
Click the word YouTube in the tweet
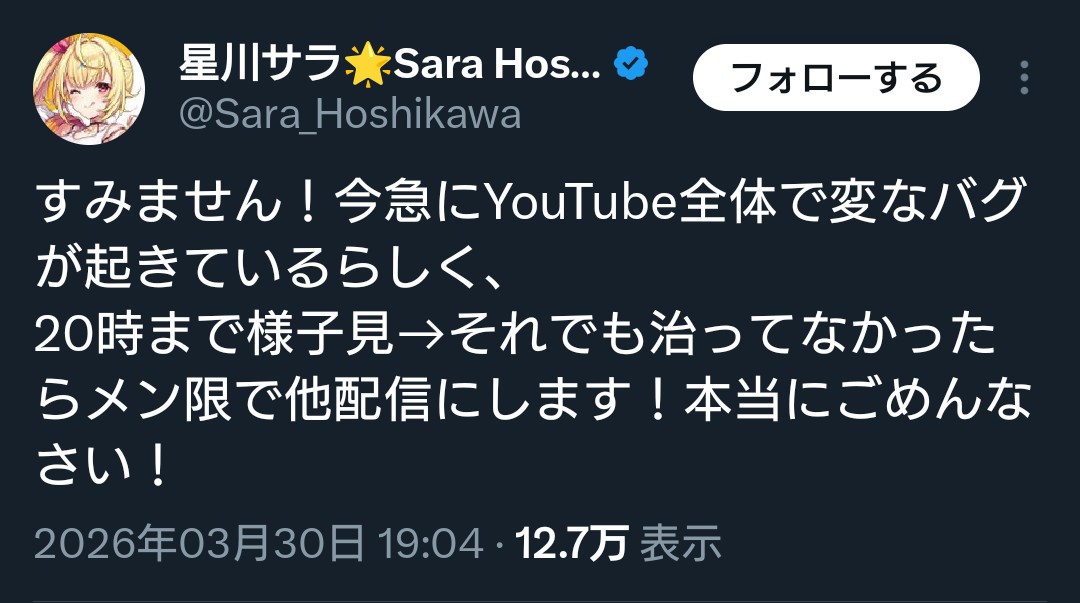(x=581, y=202)
